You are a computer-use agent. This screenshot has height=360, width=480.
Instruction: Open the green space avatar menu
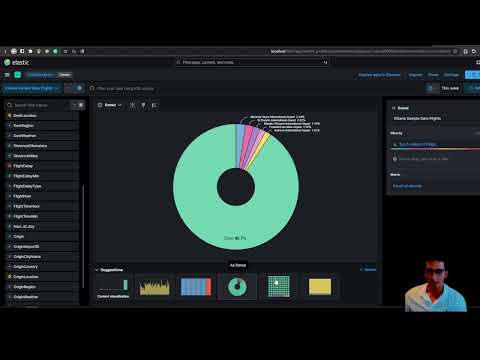pos(18,75)
